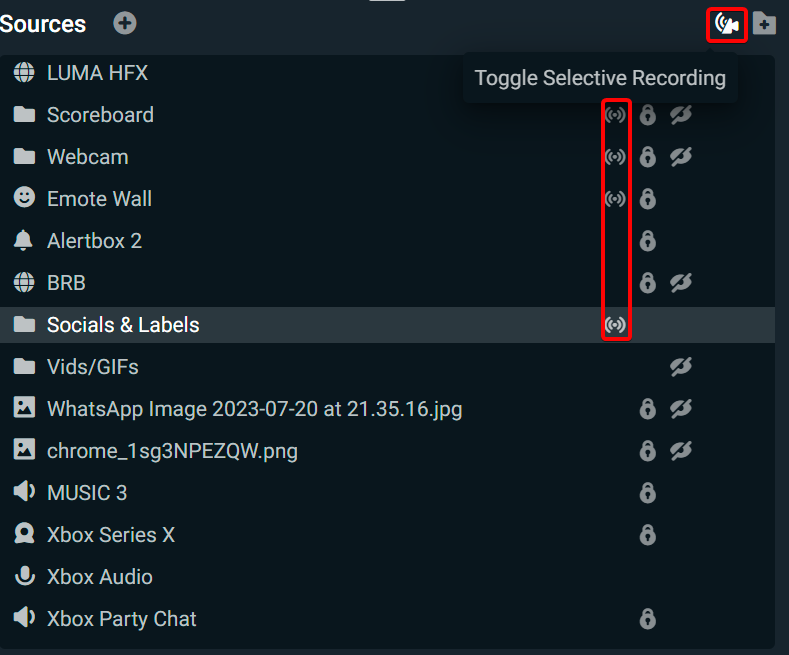This screenshot has width=789, height=655.
Task: Select the Xbox Series X source
Action: [110, 535]
